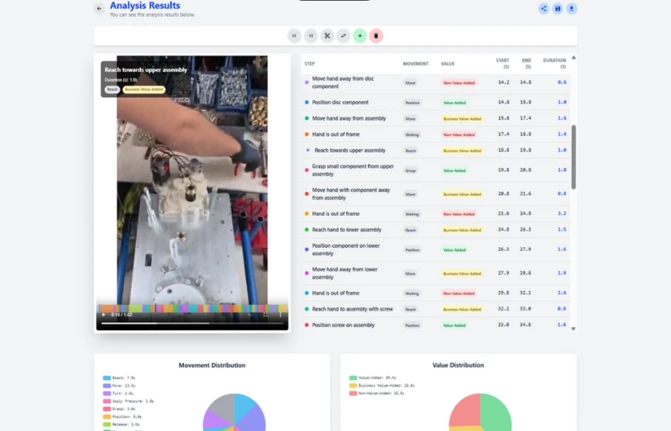Image resolution: width=671 pixels, height=431 pixels.
Task: Jump to the previous step in the toolbar
Action: click(x=294, y=36)
